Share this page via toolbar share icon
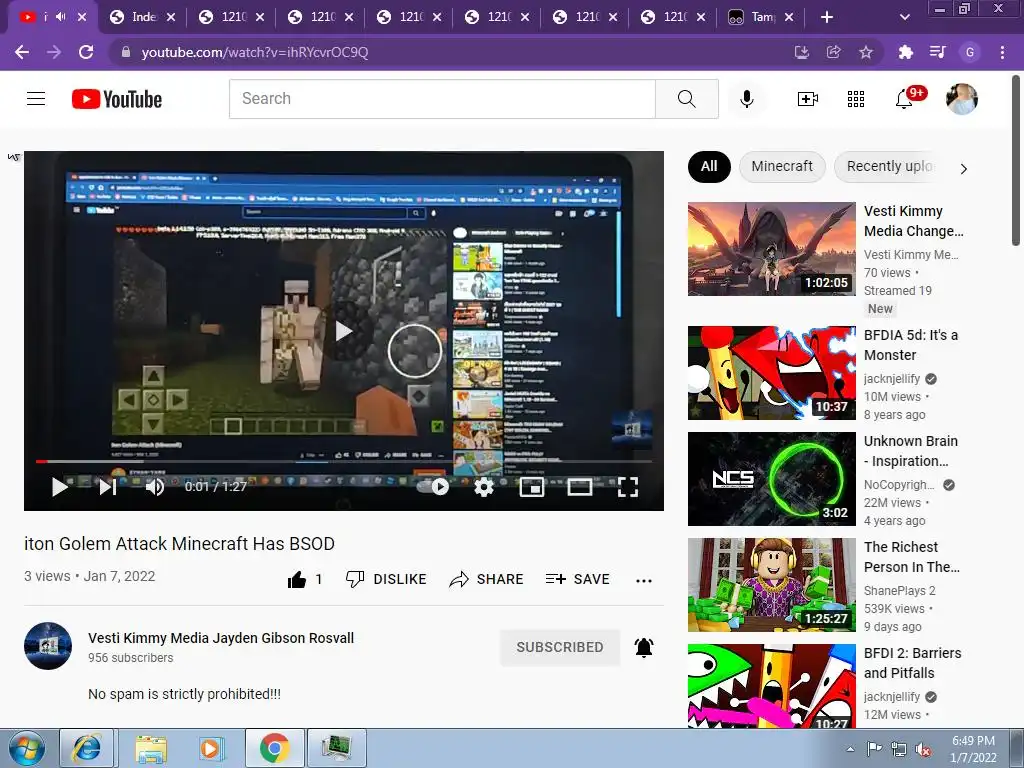 tap(834, 52)
